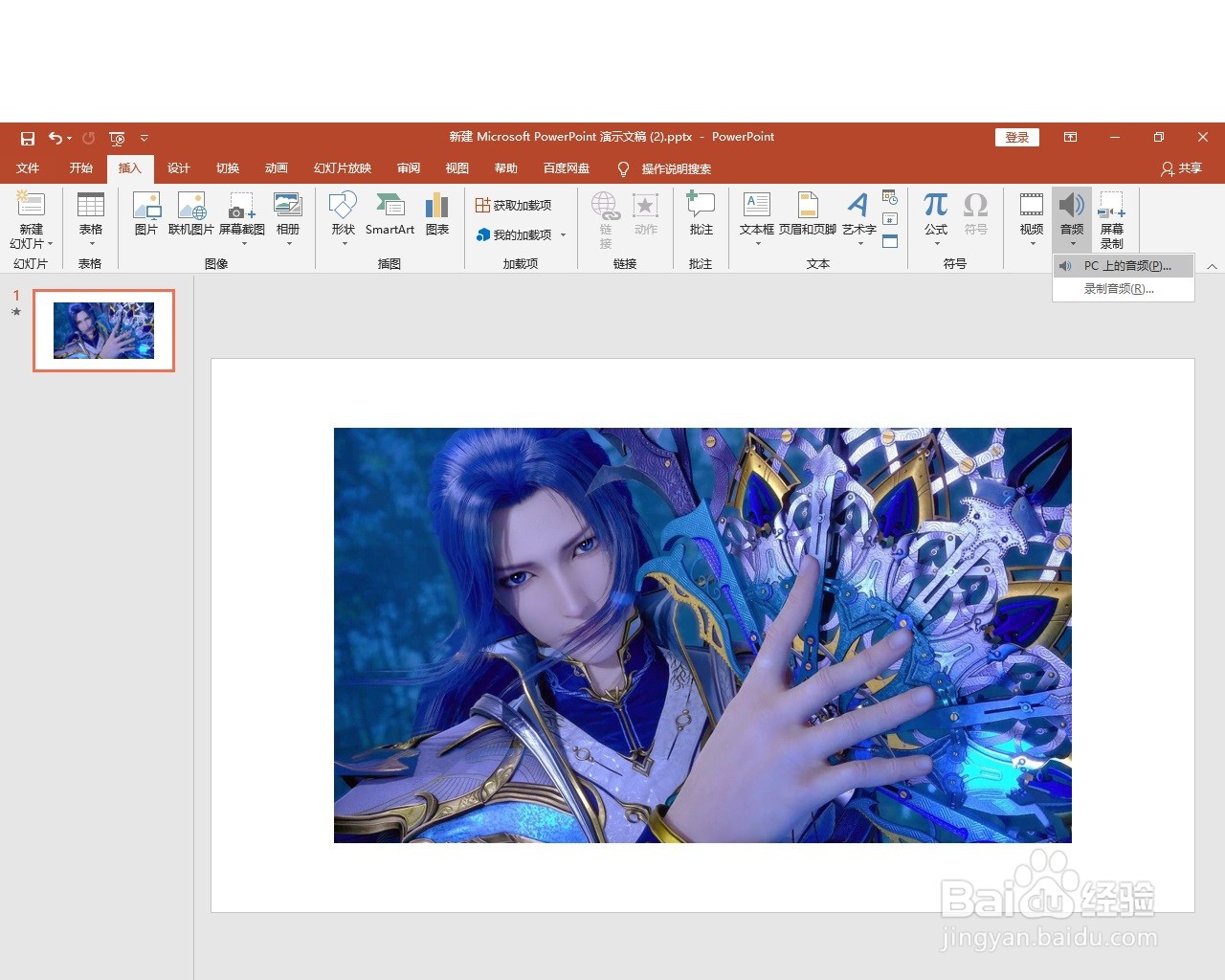Click the slide number icon in 文本 group
1225x980 pixels.
pos(890,219)
